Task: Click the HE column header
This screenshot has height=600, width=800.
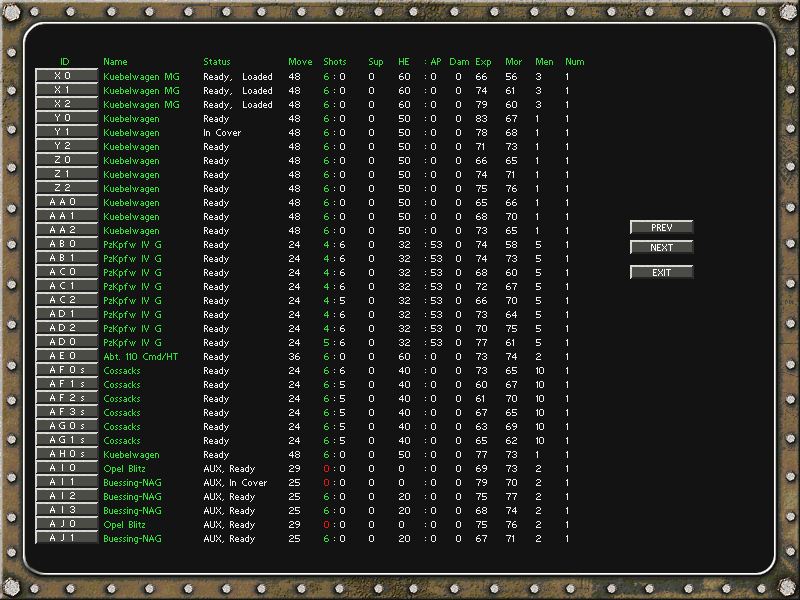Action: 404,62
